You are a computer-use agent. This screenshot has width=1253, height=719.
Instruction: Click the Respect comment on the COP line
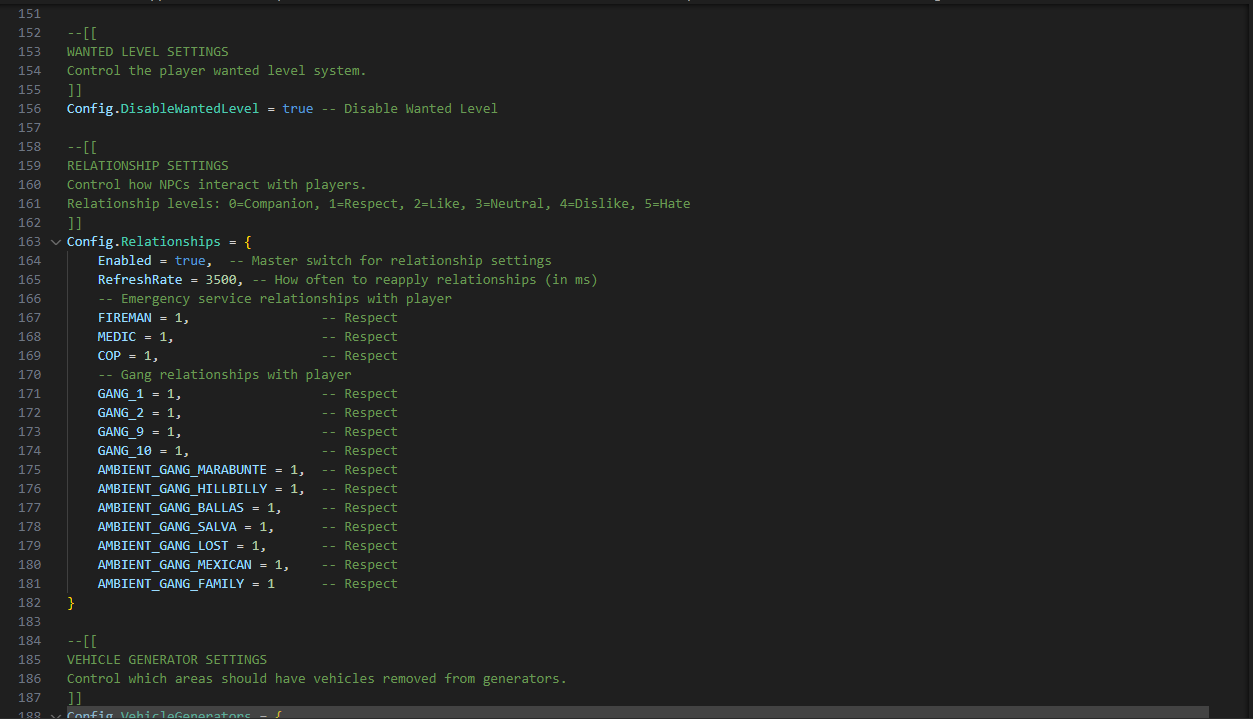[x=360, y=356]
